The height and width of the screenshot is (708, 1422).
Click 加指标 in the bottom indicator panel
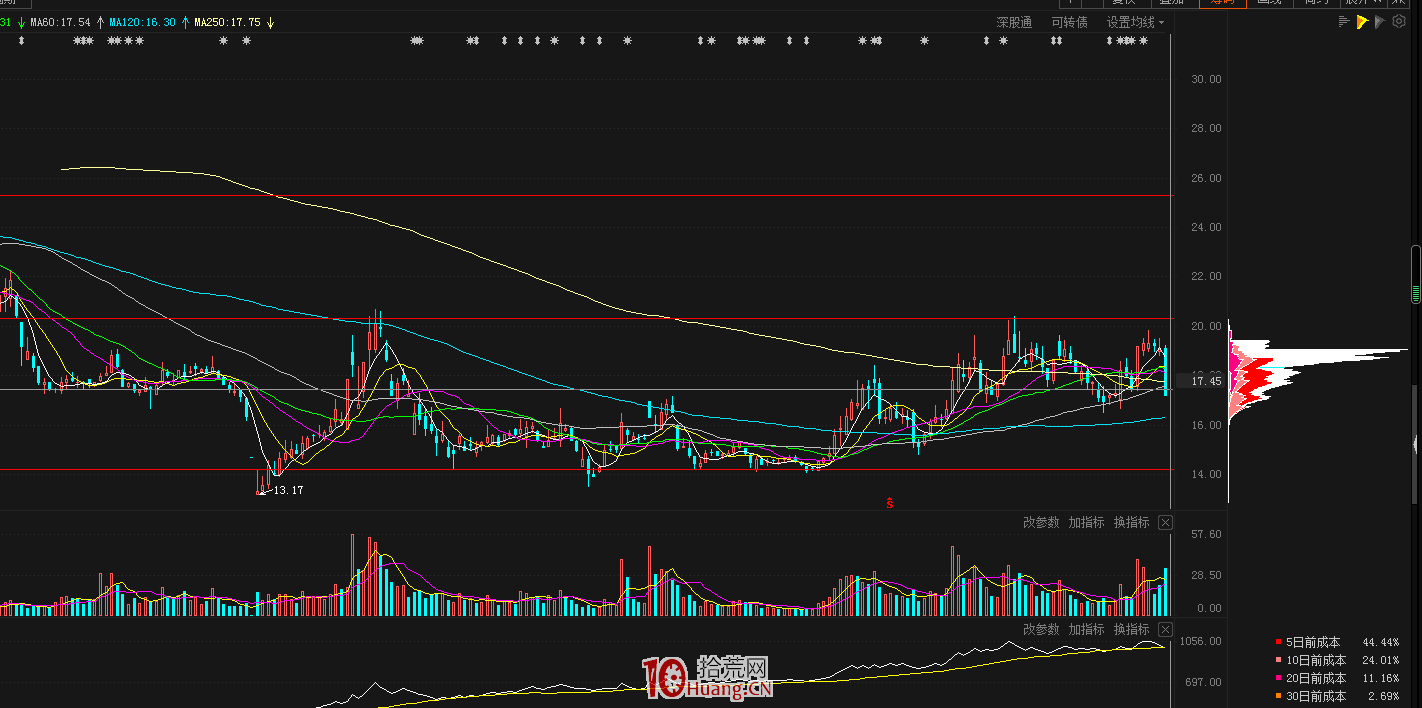pyautogui.click(x=1086, y=629)
